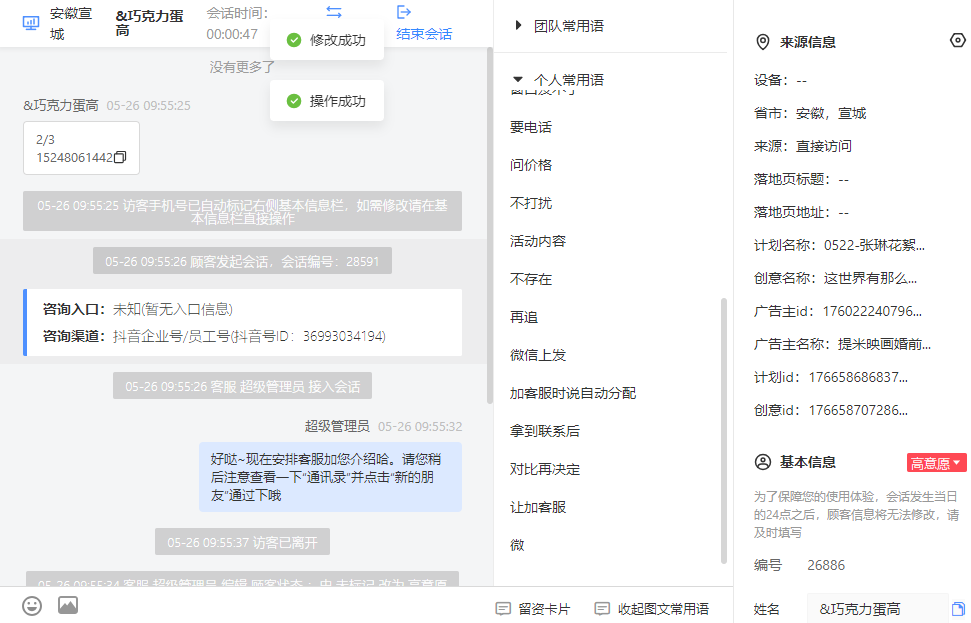
Task: Select the 活动内容 quick phrase
Action: click(x=538, y=241)
